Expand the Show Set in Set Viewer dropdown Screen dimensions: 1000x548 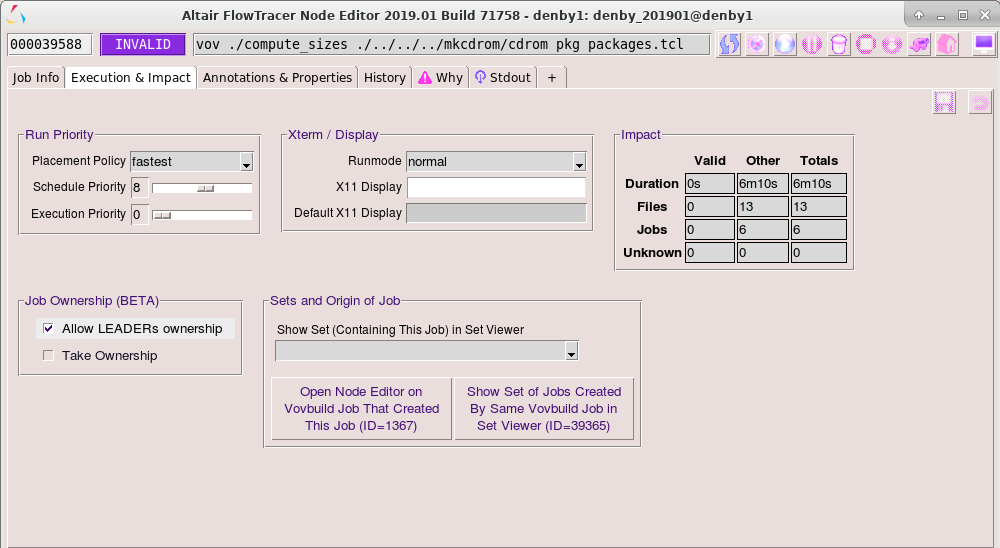pyautogui.click(x=571, y=352)
